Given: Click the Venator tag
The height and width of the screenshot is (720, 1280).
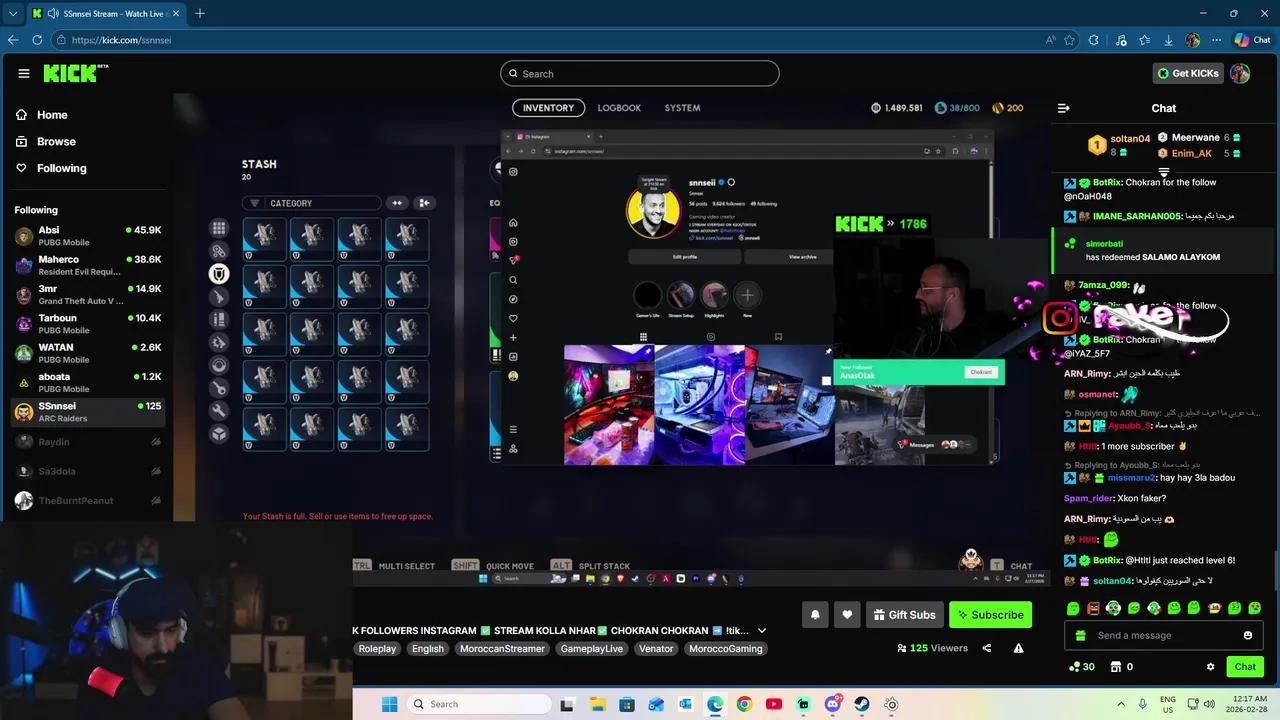Looking at the screenshot, I should coord(656,649).
